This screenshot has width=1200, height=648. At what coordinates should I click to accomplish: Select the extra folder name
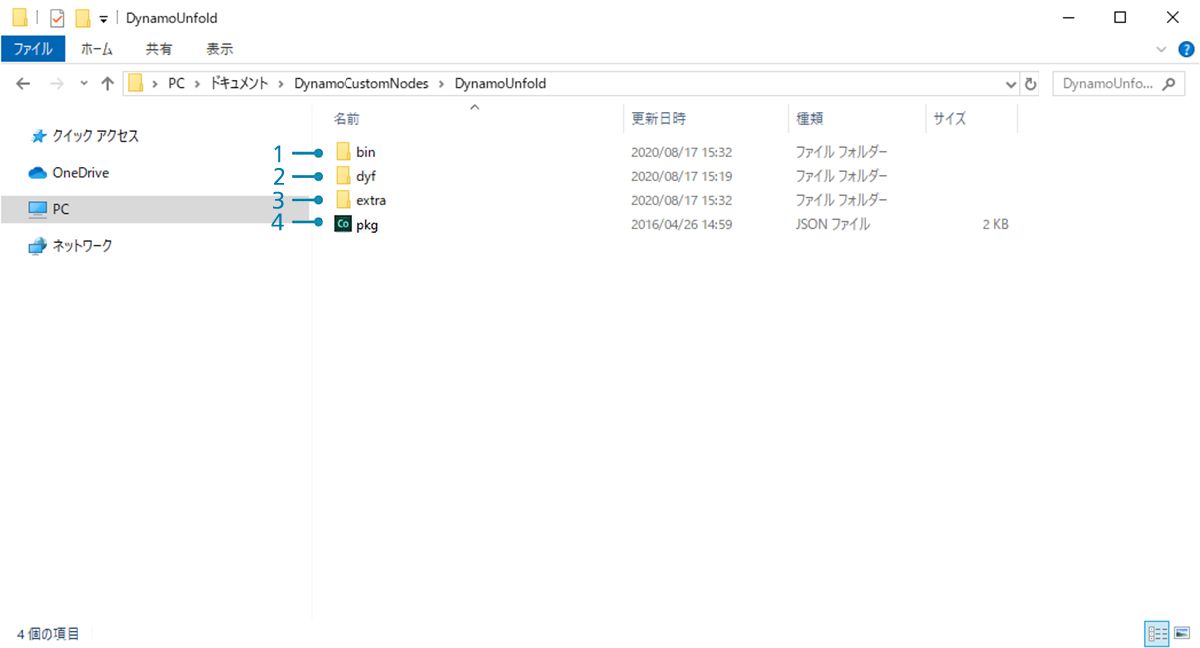(x=371, y=200)
